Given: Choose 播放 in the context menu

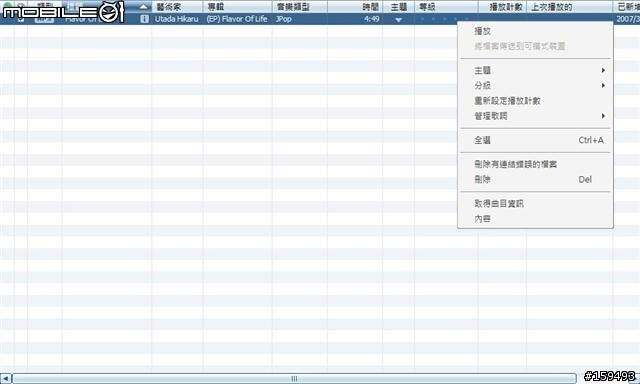Looking at the screenshot, I should tap(535, 31).
